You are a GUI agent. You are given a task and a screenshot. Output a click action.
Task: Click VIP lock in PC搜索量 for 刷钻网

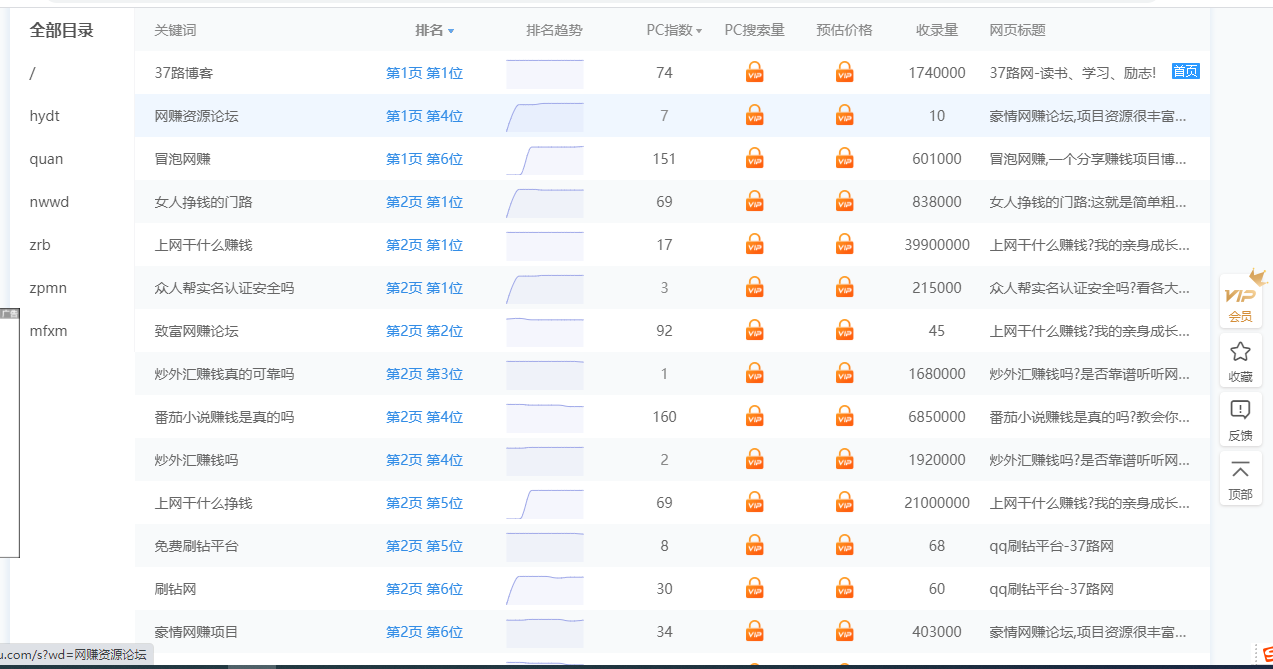click(755, 589)
